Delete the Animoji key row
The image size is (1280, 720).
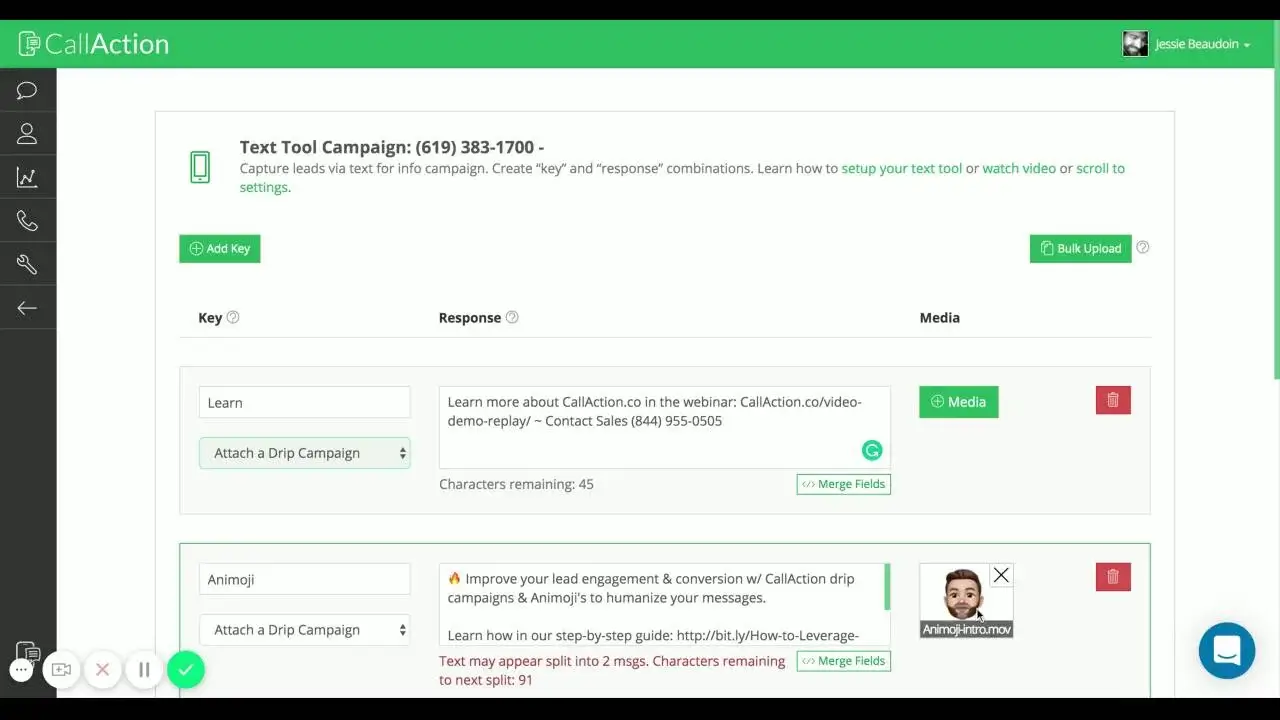(x=1113, y=577)
